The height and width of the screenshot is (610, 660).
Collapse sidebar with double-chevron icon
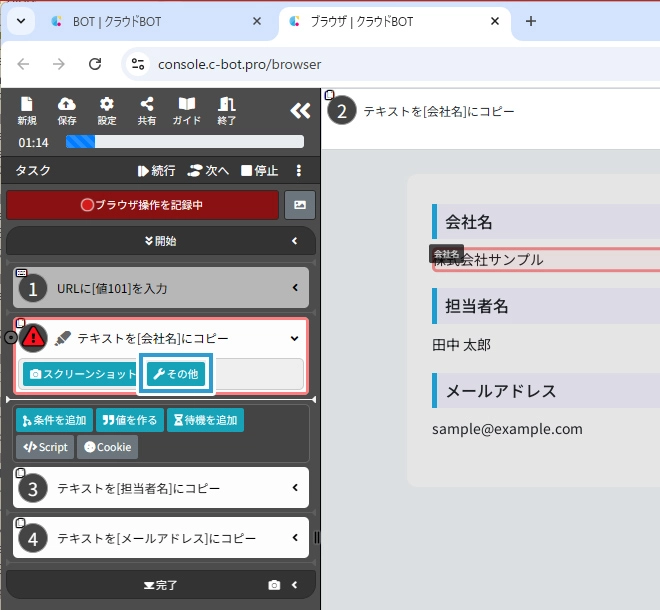(x=299, y=111)
